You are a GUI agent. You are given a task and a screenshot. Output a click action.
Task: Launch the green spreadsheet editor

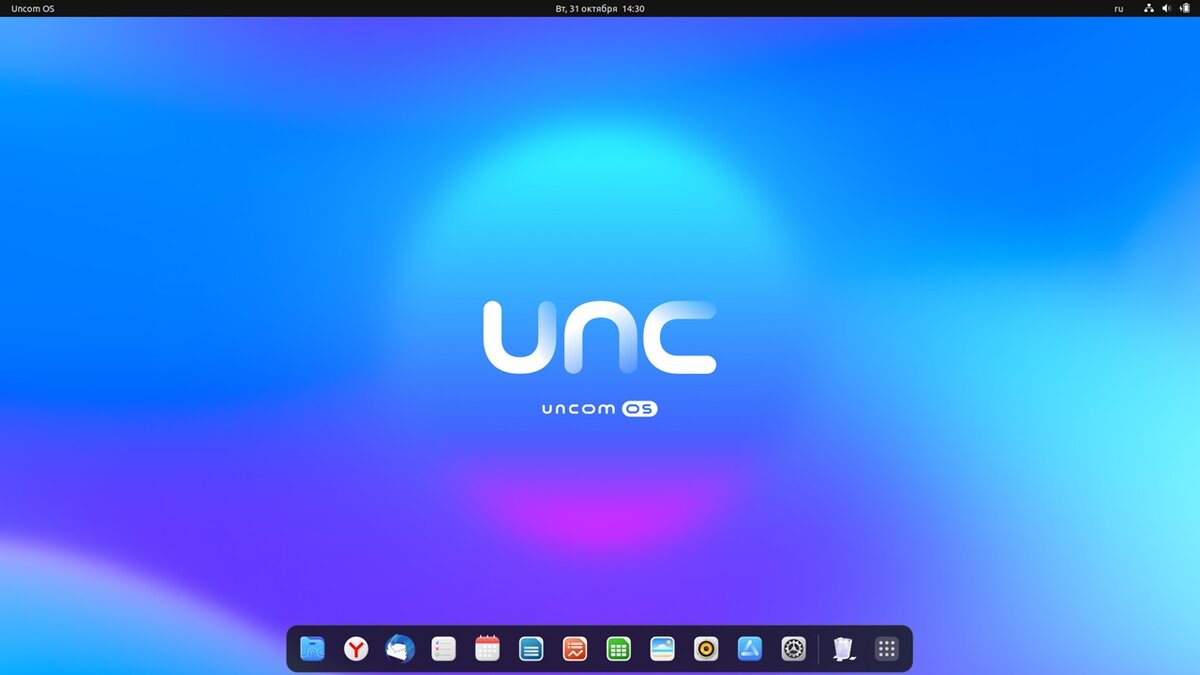[x=619, y=649]
